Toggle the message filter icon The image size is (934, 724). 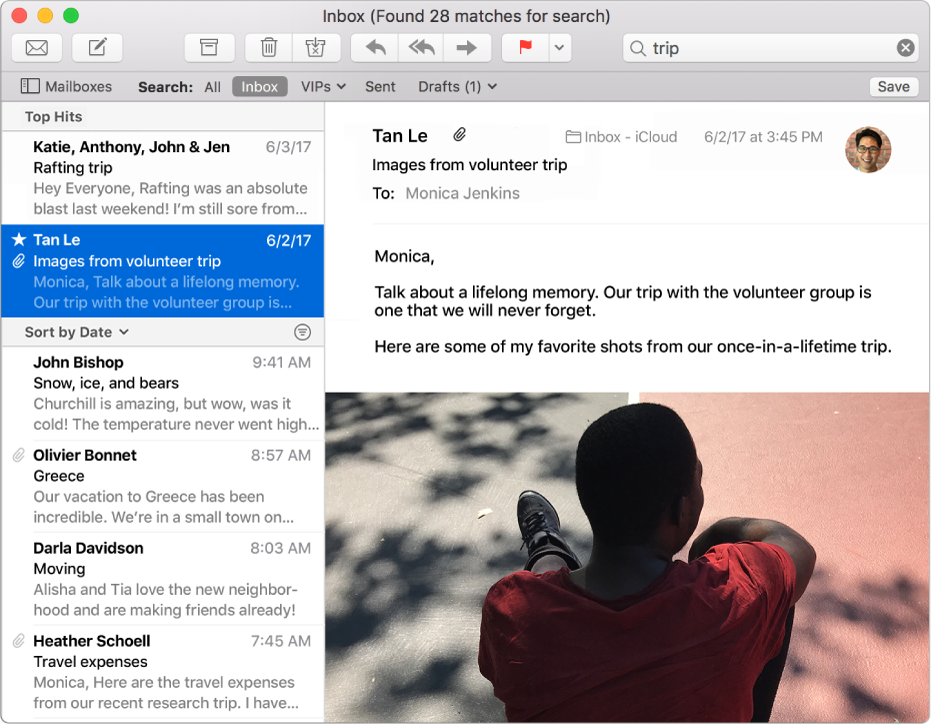click(303, 332)
